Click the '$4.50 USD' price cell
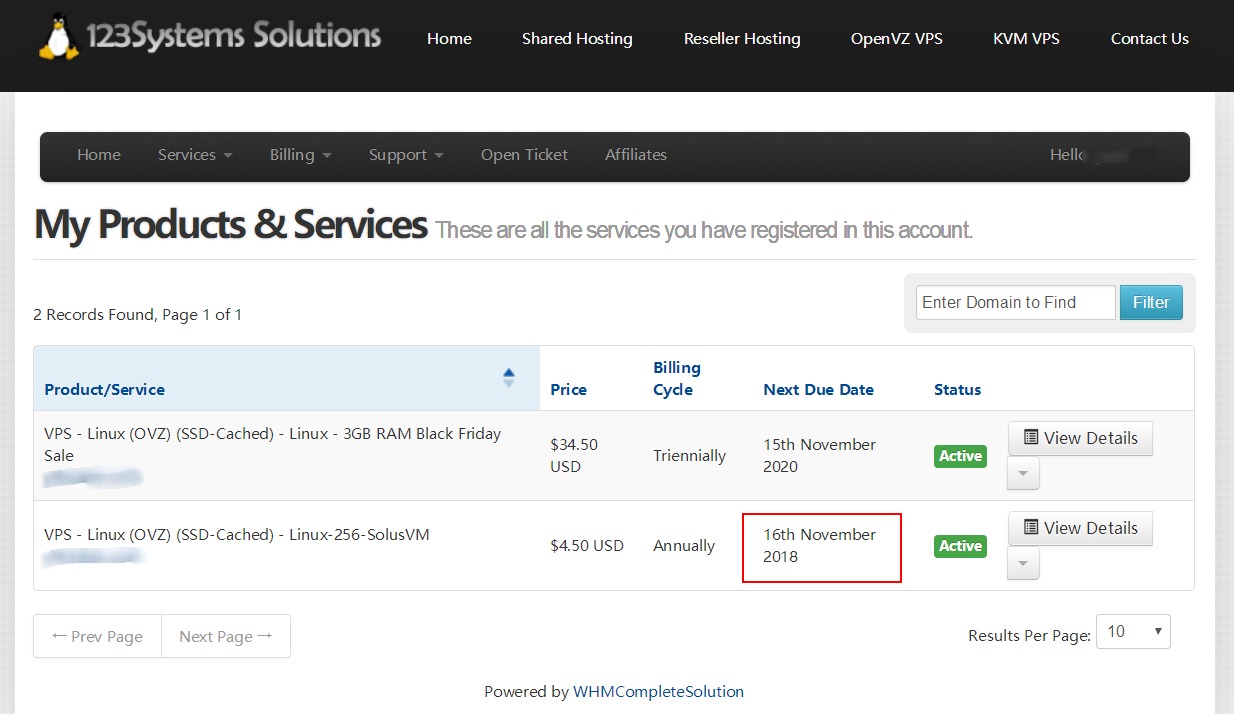Viewport: 1234px width, 714px height. pos(587,546)
